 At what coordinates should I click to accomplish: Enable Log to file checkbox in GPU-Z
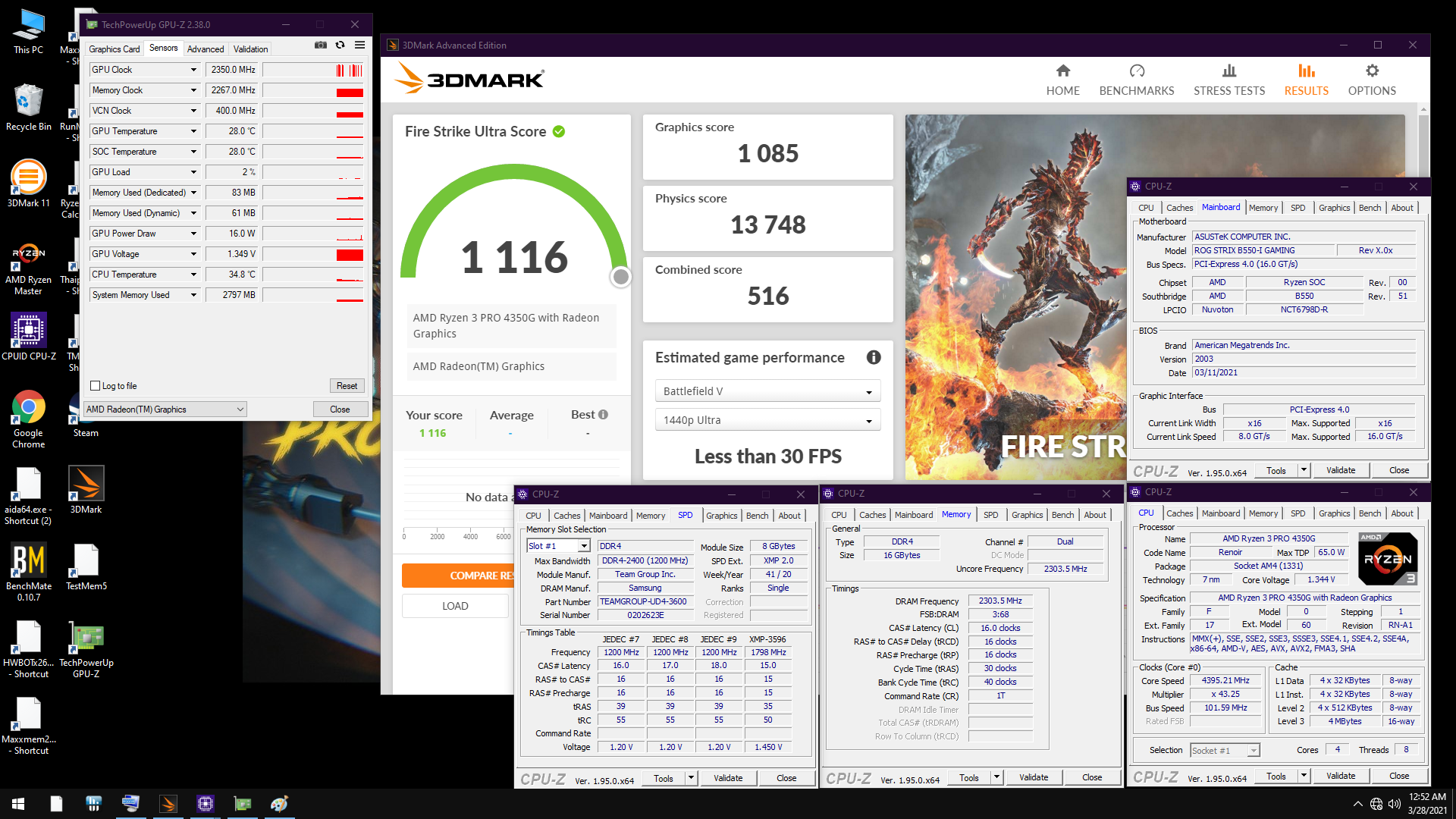96,386
